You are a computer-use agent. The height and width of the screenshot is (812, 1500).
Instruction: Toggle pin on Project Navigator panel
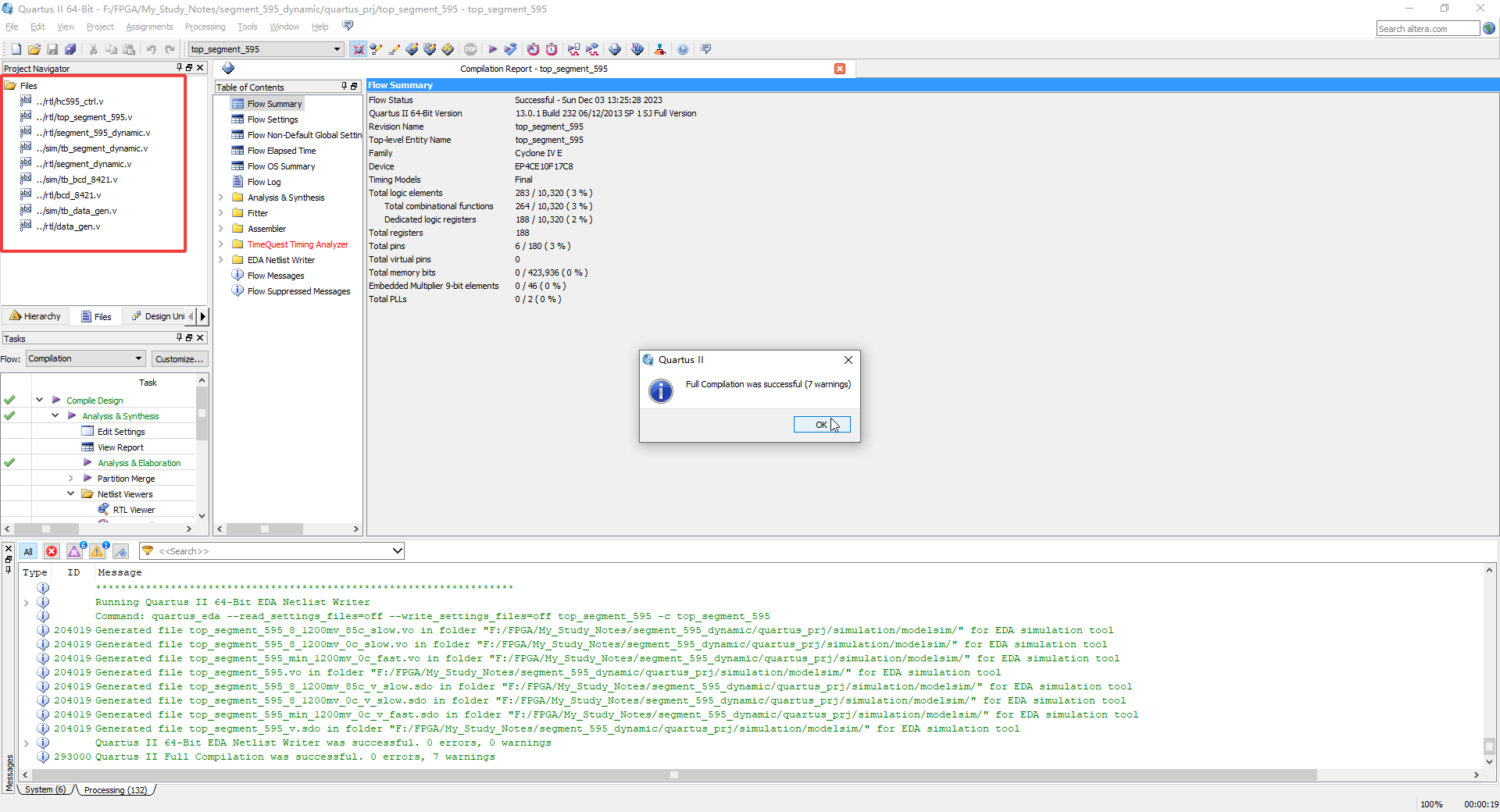point(179,68)
